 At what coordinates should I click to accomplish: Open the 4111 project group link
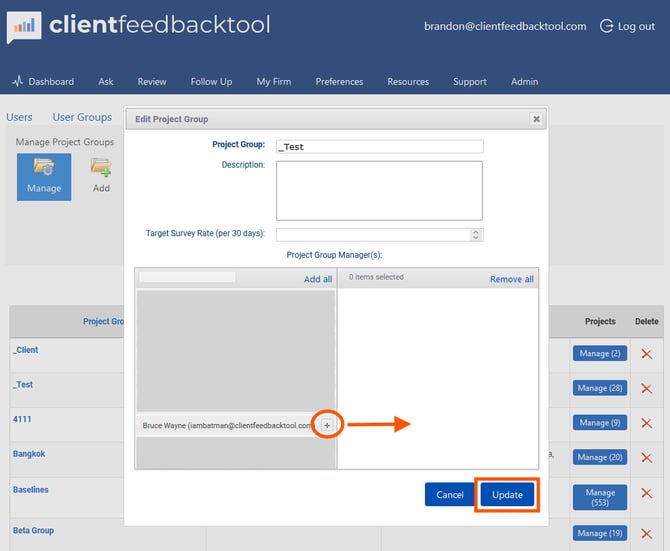22,419
